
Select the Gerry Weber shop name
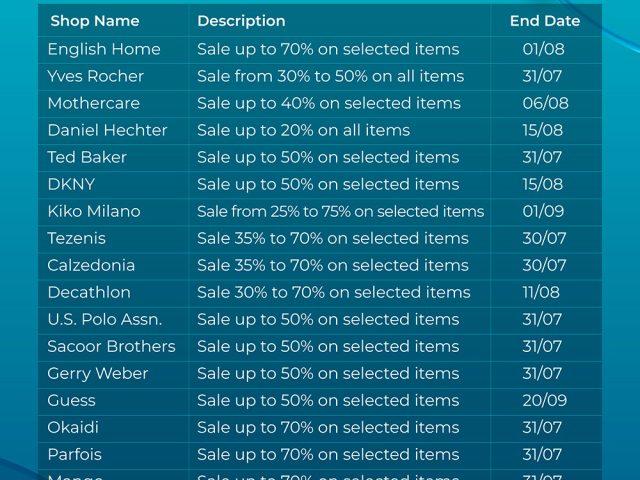[98, 374]
